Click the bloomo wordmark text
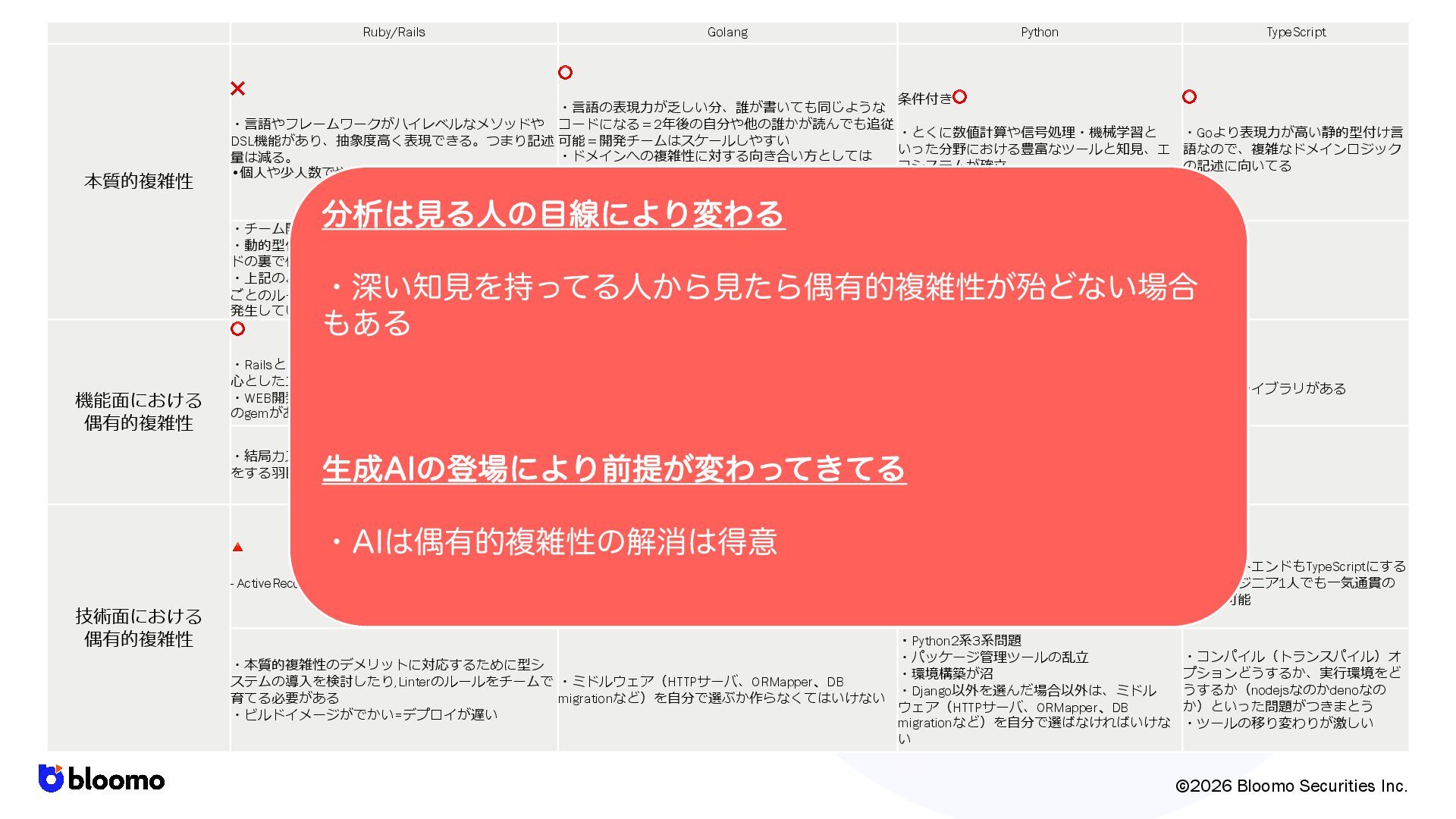 pyautogui.click(x=116, y=780)
